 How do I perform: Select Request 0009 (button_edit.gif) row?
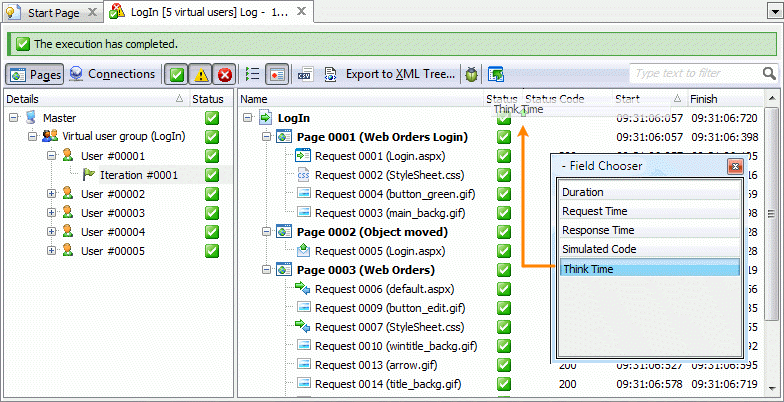(390, 308)
